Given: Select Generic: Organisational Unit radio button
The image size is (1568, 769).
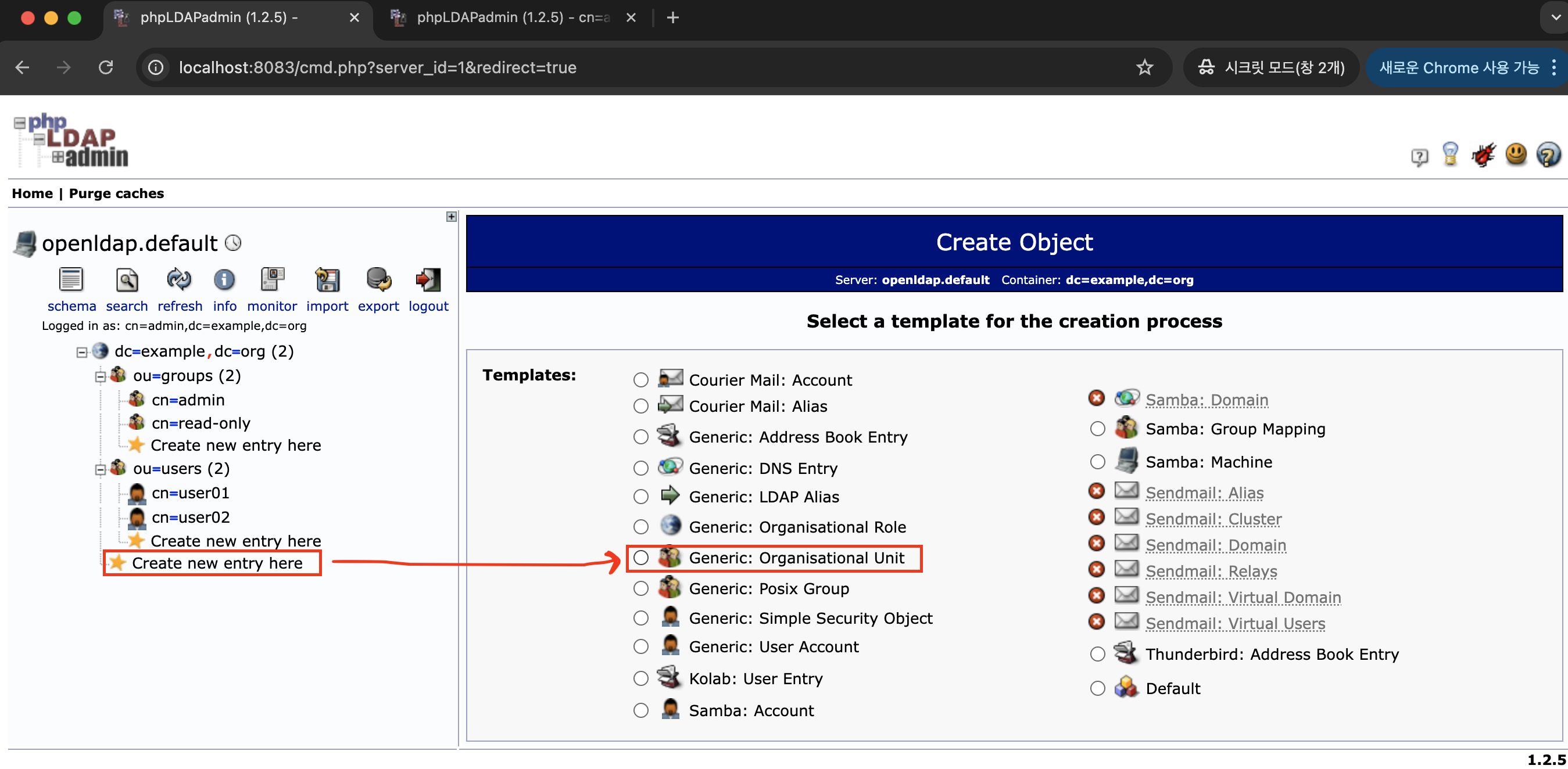Looking at the screenshot, I should pyautogui.click(x=640, y=558).
